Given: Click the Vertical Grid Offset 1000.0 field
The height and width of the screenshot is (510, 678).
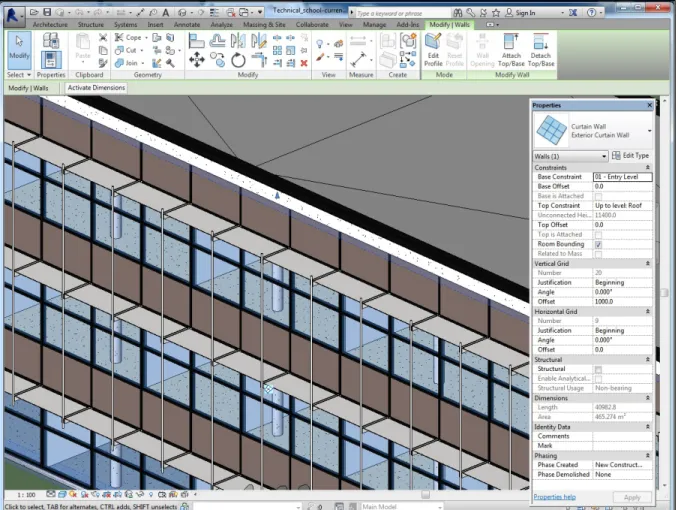Looking at the screenshot, I should [x=622, y=302].
